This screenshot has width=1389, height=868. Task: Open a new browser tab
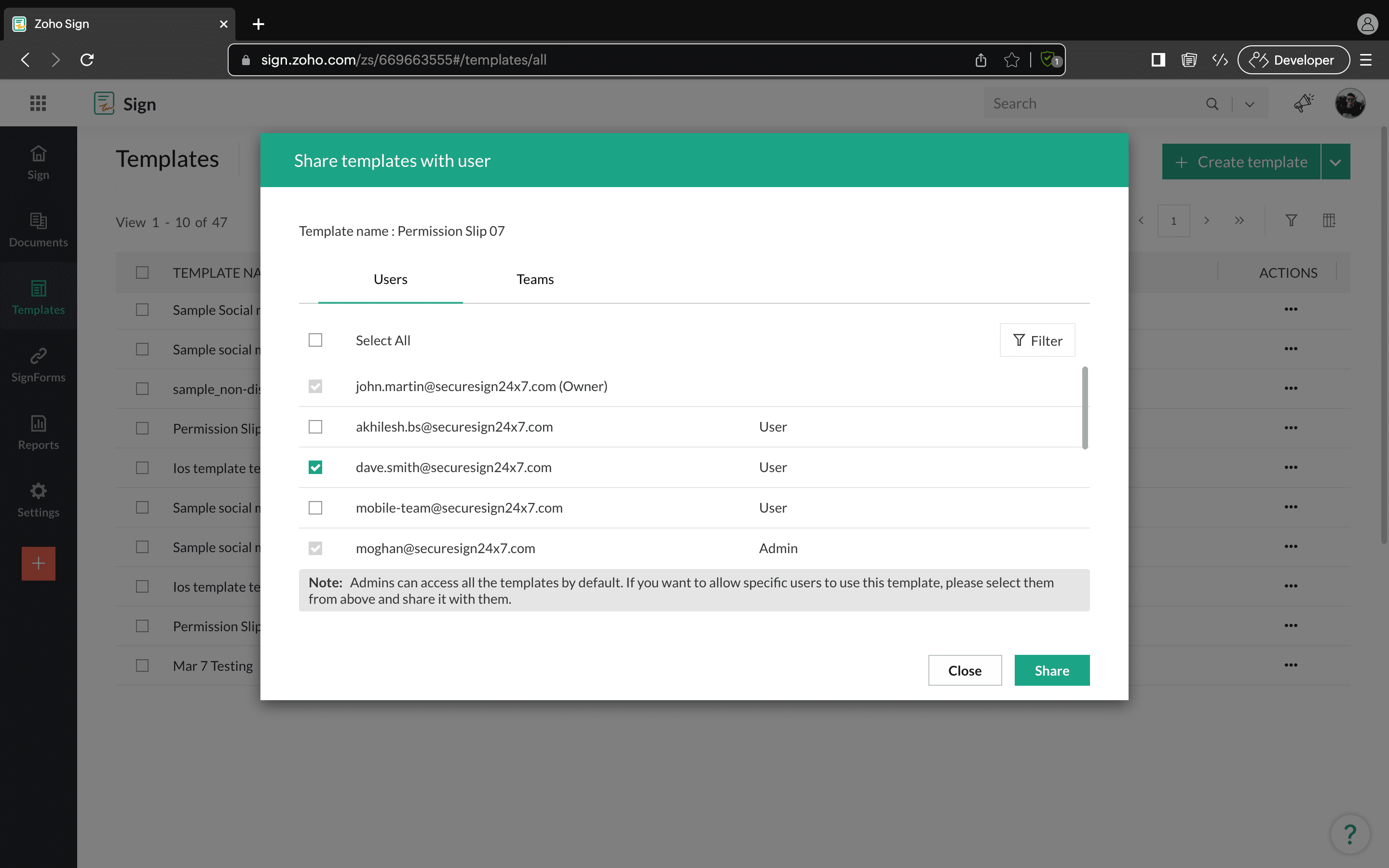[x=259, y=24]
